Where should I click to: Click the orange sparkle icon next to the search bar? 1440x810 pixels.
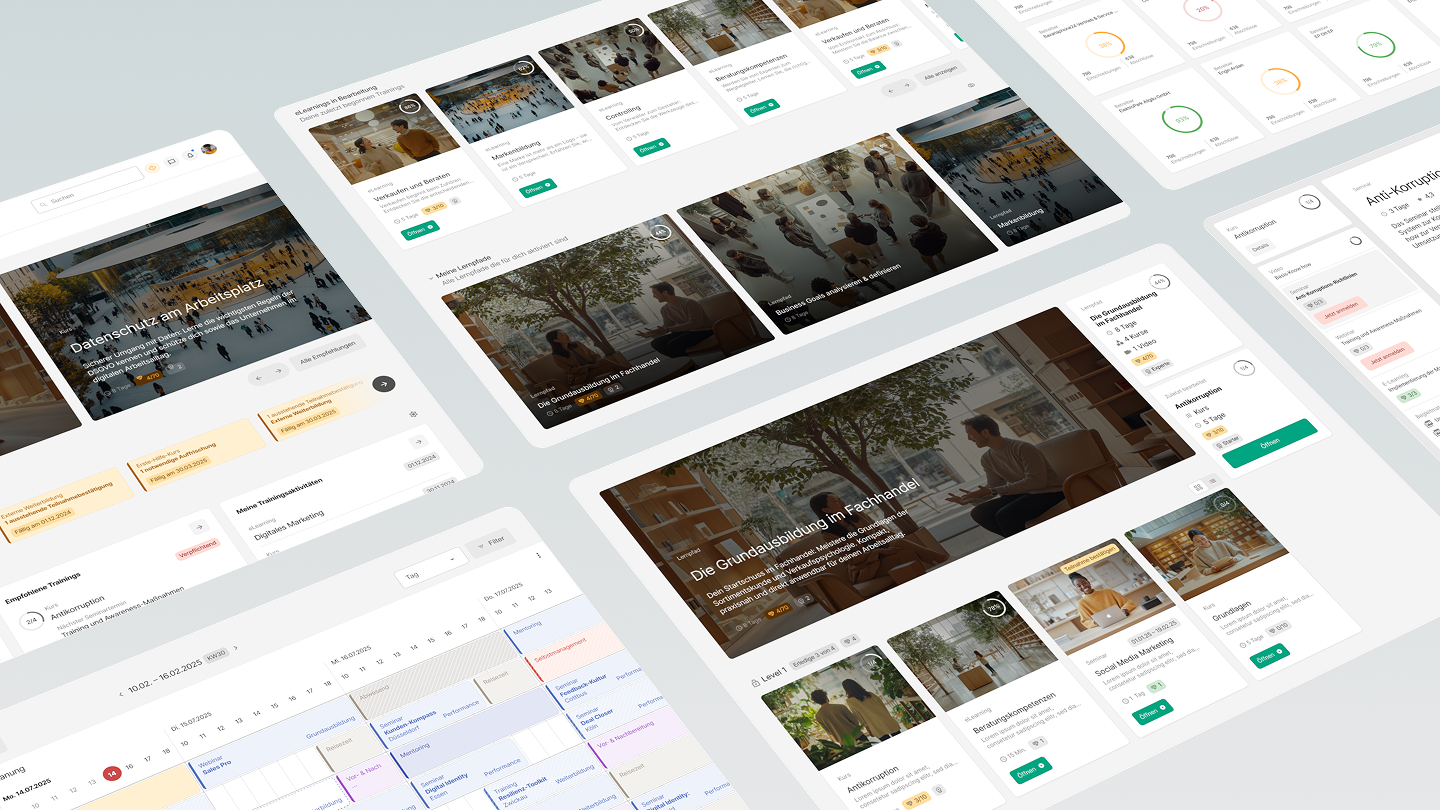click(x=152, y=168)
